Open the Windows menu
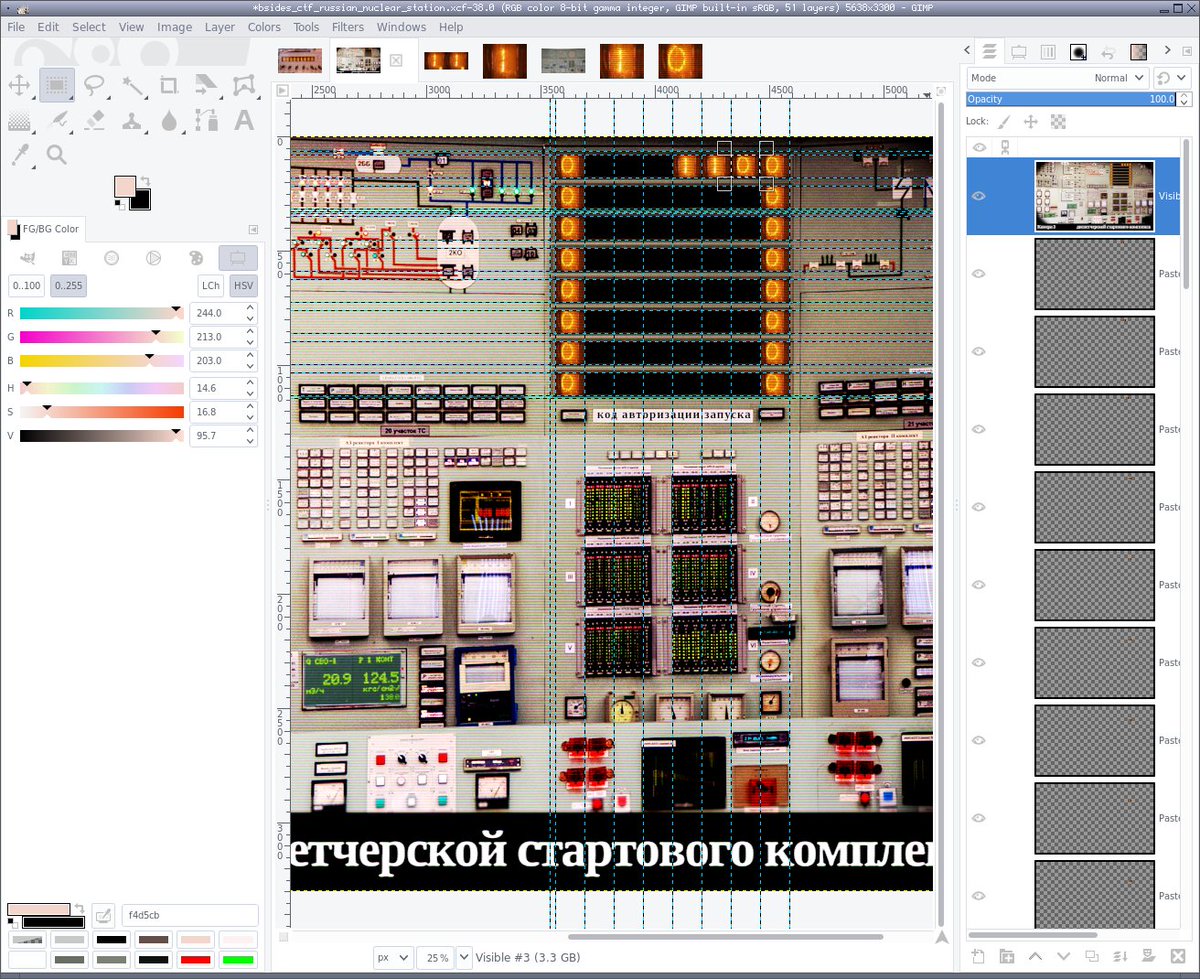The image size is (1200, 979). click(401, 27)
